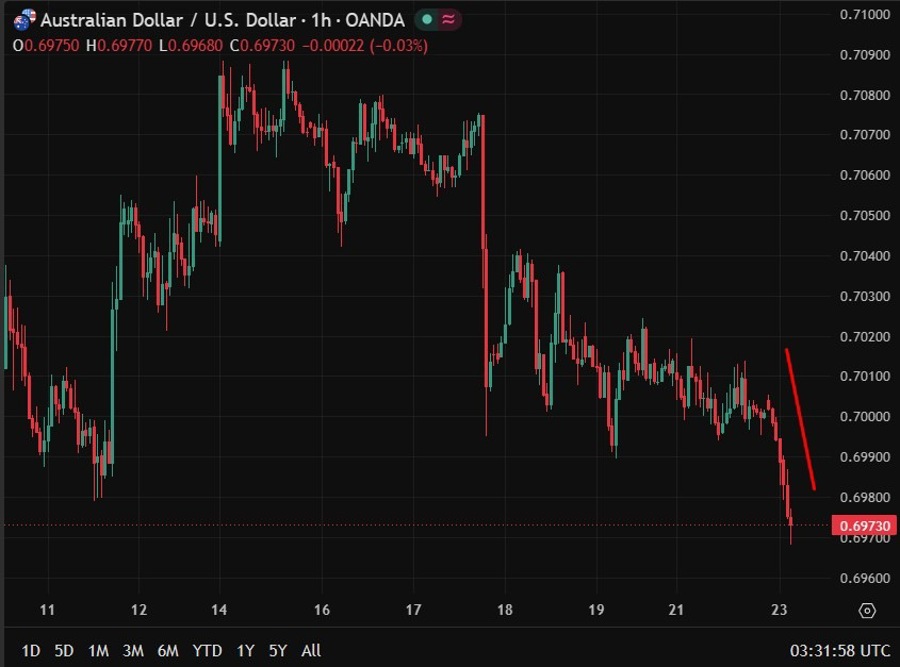
Task: Click date label 16 on time axis
Action: tap(322, 610)
